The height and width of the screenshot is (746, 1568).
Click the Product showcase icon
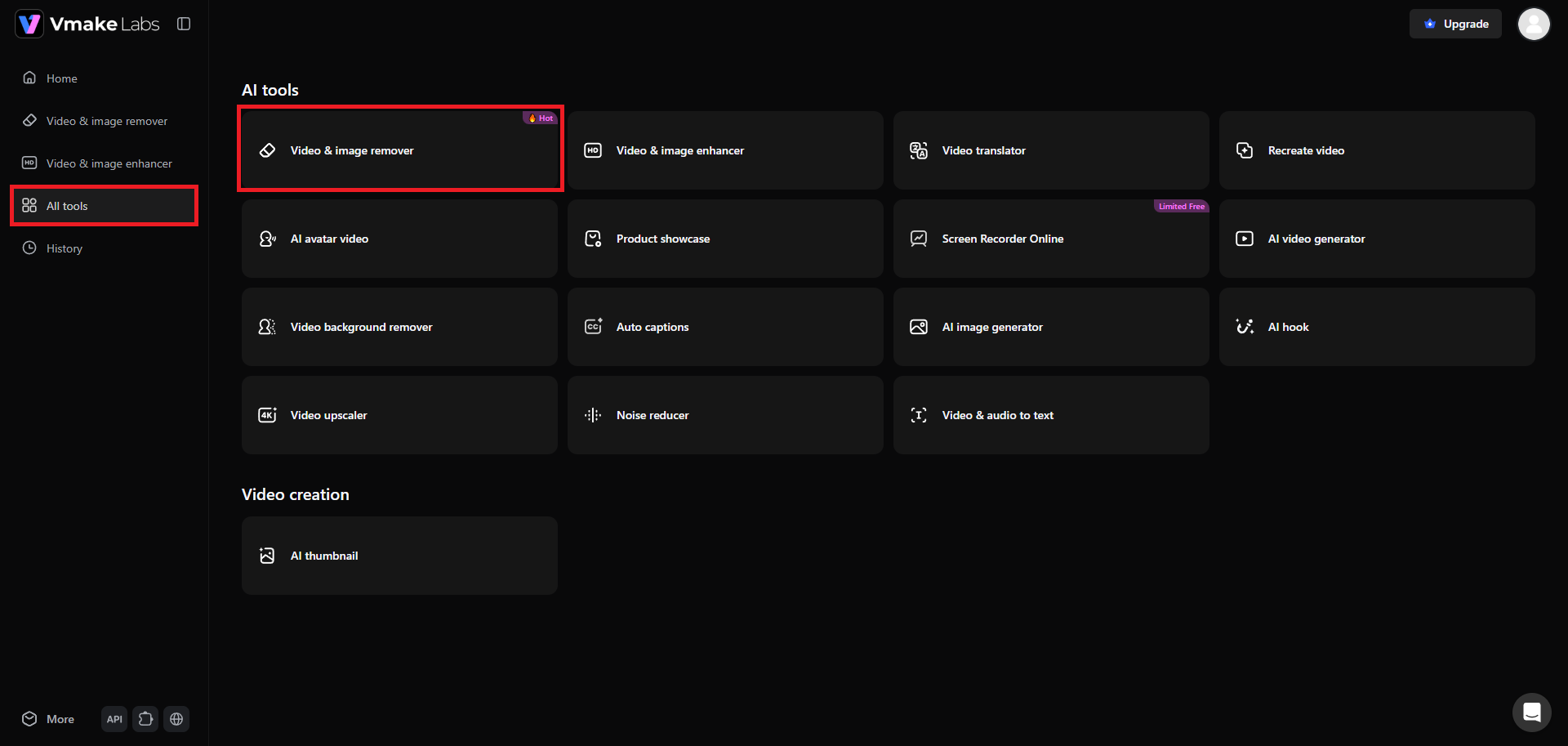(x=593, y=239)
